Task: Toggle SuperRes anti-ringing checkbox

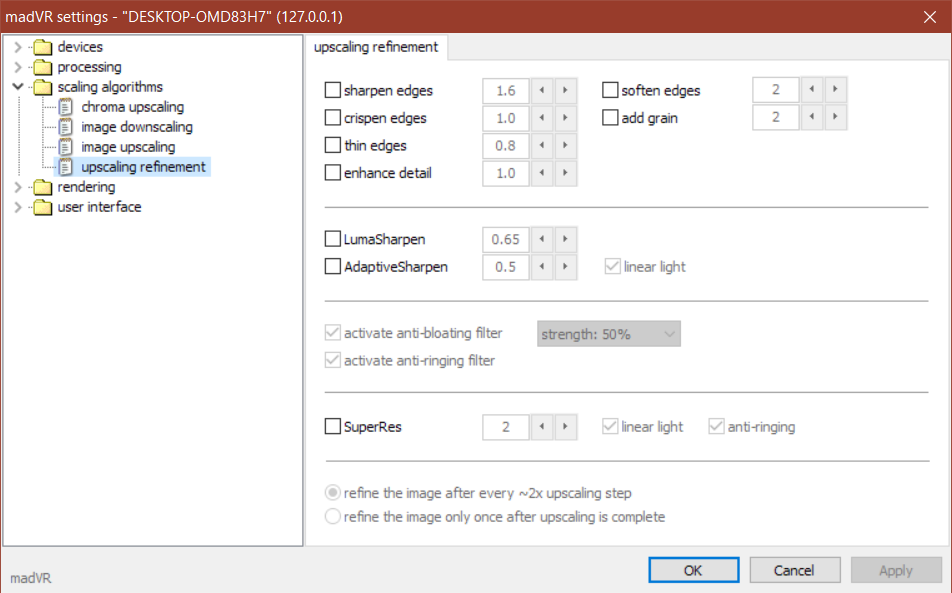Action: pos(716,426)
